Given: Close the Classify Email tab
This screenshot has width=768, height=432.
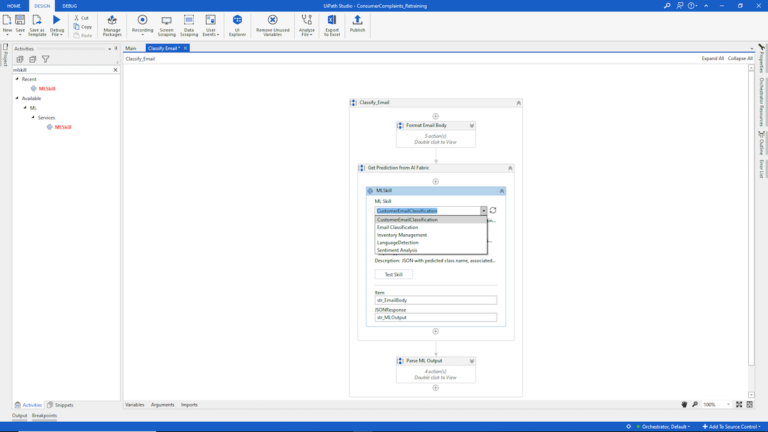Looking at the screenshot, I should 186,48.
